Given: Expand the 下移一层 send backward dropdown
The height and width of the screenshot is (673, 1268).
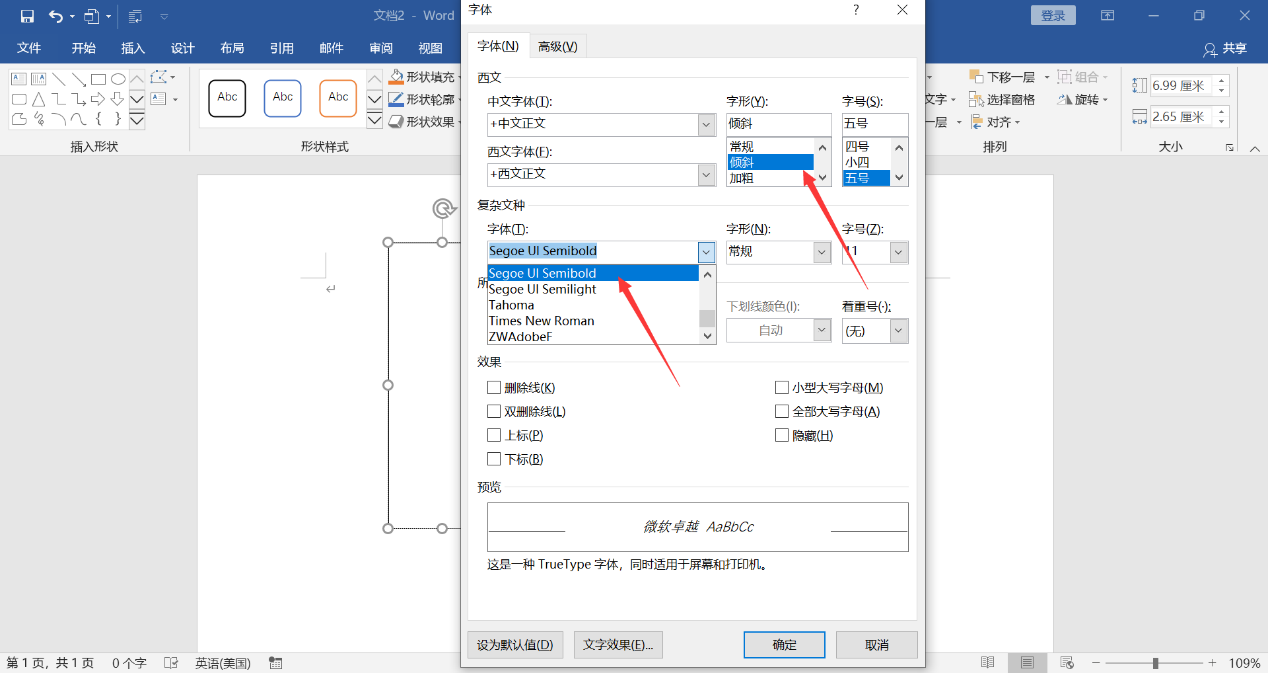Looking at the screenshot, I should 1047,77.
